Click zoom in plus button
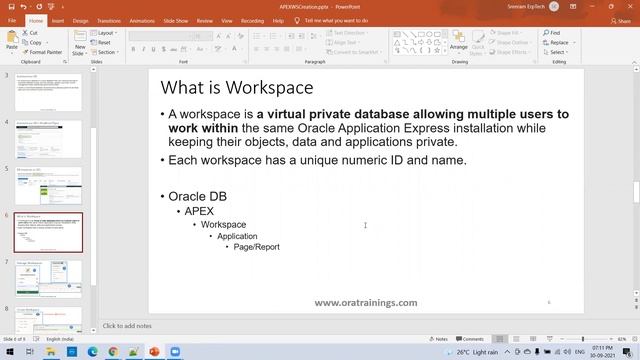The height and width of the screenshot is (360, 640). click(611, 339)
